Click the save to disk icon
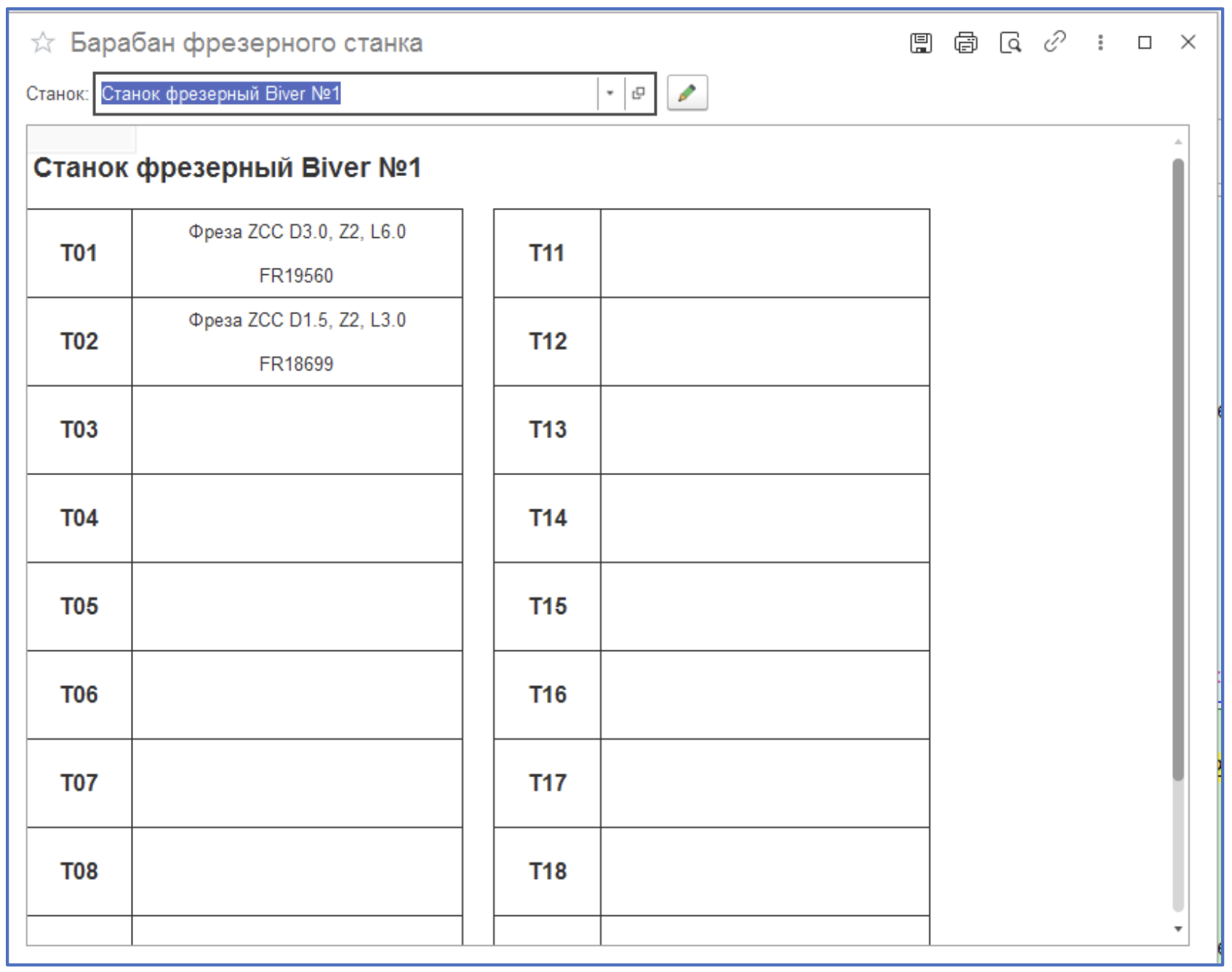 tap(920, 43)
